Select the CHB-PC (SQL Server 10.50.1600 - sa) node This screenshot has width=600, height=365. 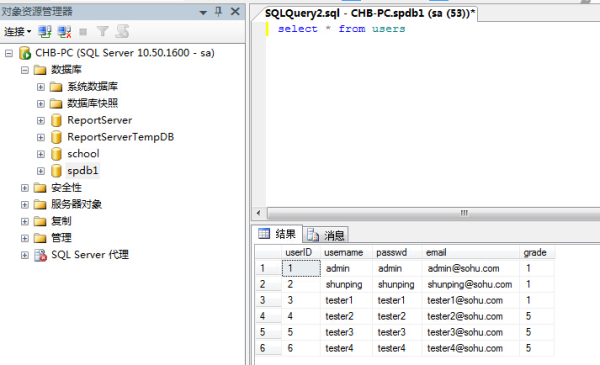(x=125, y=53)
